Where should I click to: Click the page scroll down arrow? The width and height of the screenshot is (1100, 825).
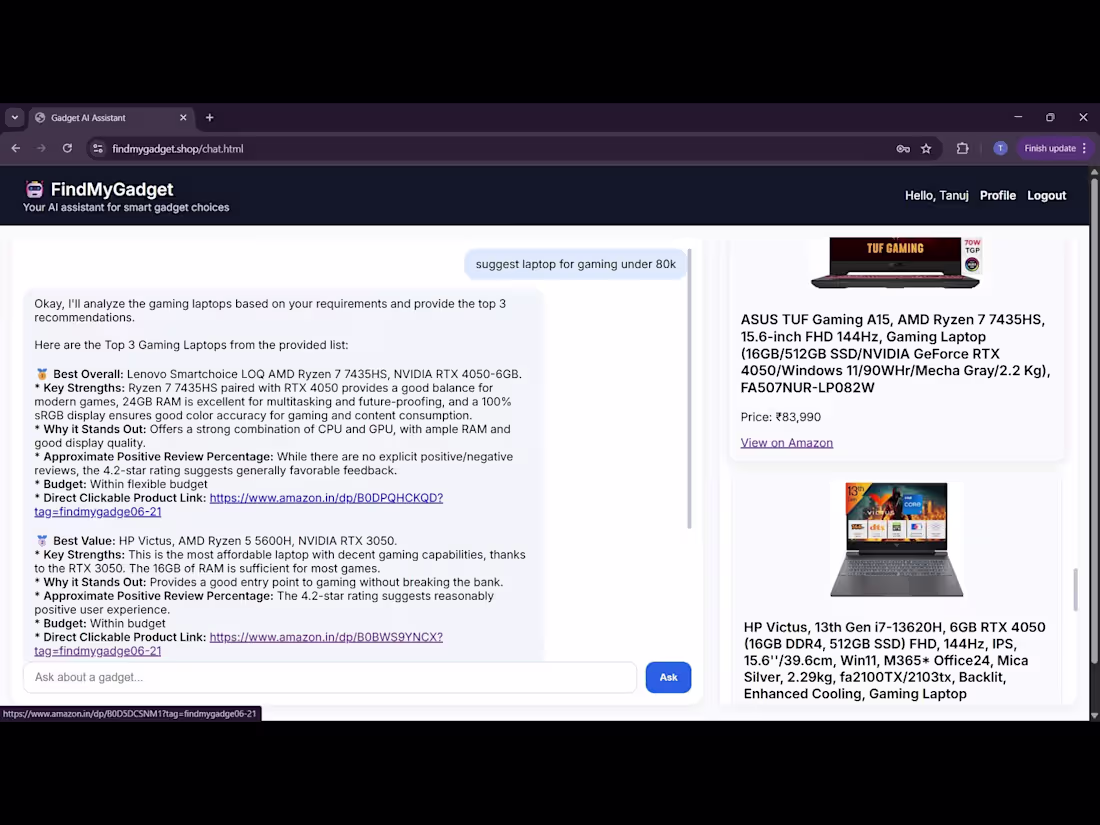(x=1094, y=716)
